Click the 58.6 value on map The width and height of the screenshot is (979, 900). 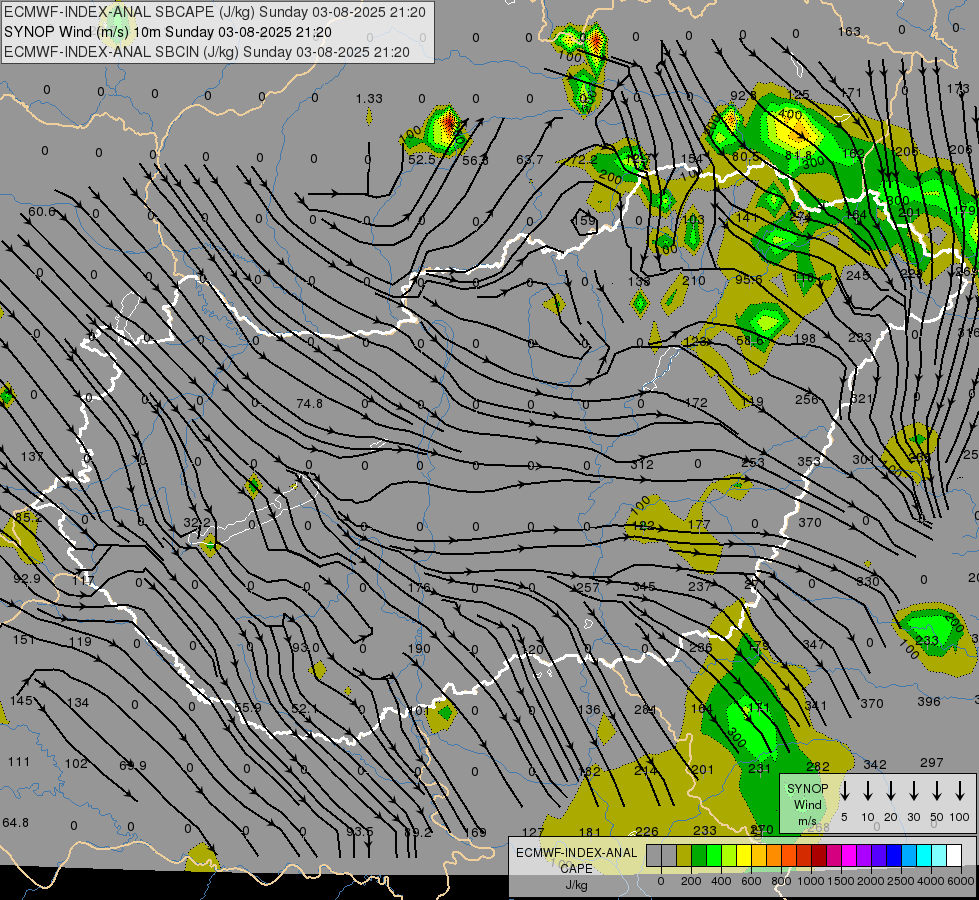click(750, 340)
